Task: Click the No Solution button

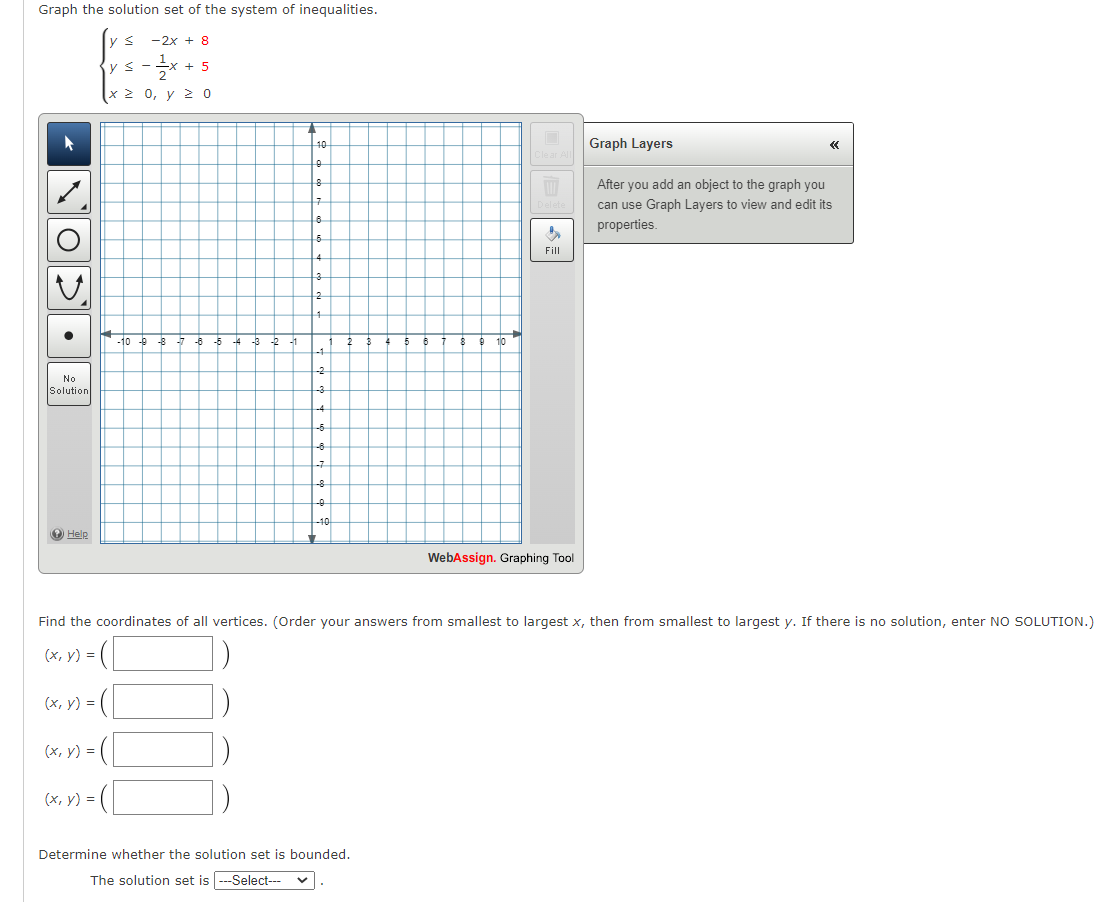Action: 69,385
